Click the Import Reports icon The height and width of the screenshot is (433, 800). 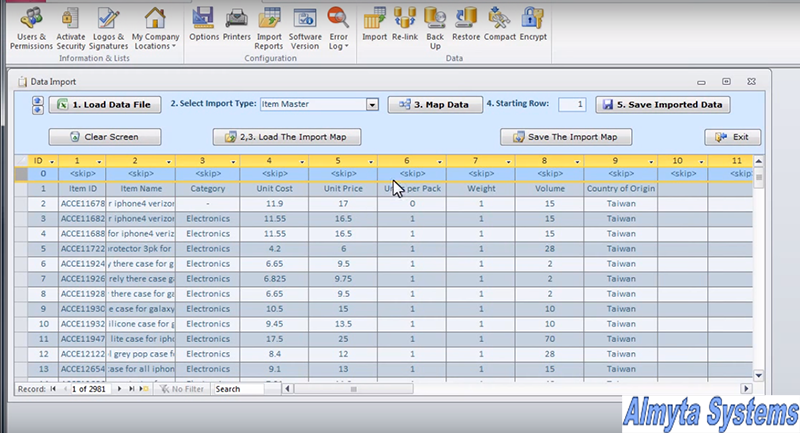click(x=269, y=25)
